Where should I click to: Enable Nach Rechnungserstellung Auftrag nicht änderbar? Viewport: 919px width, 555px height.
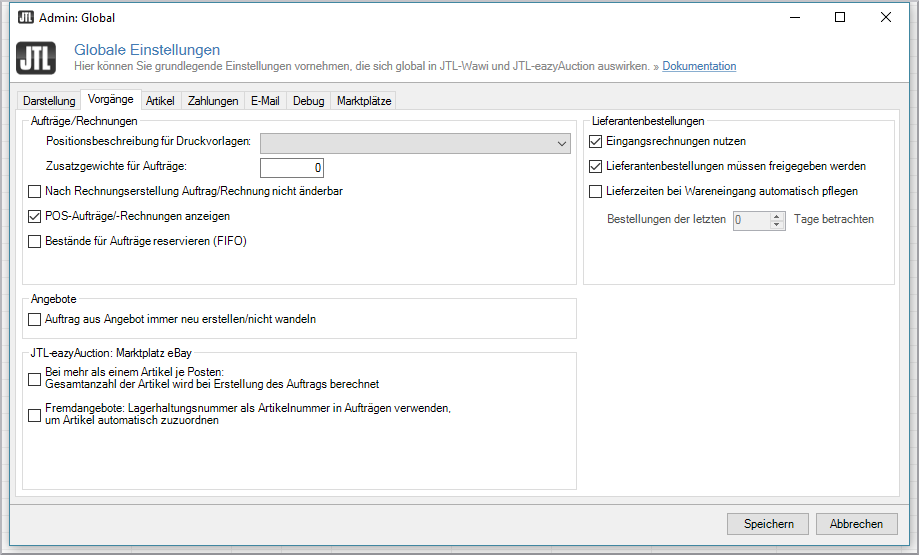coord(35,191)
